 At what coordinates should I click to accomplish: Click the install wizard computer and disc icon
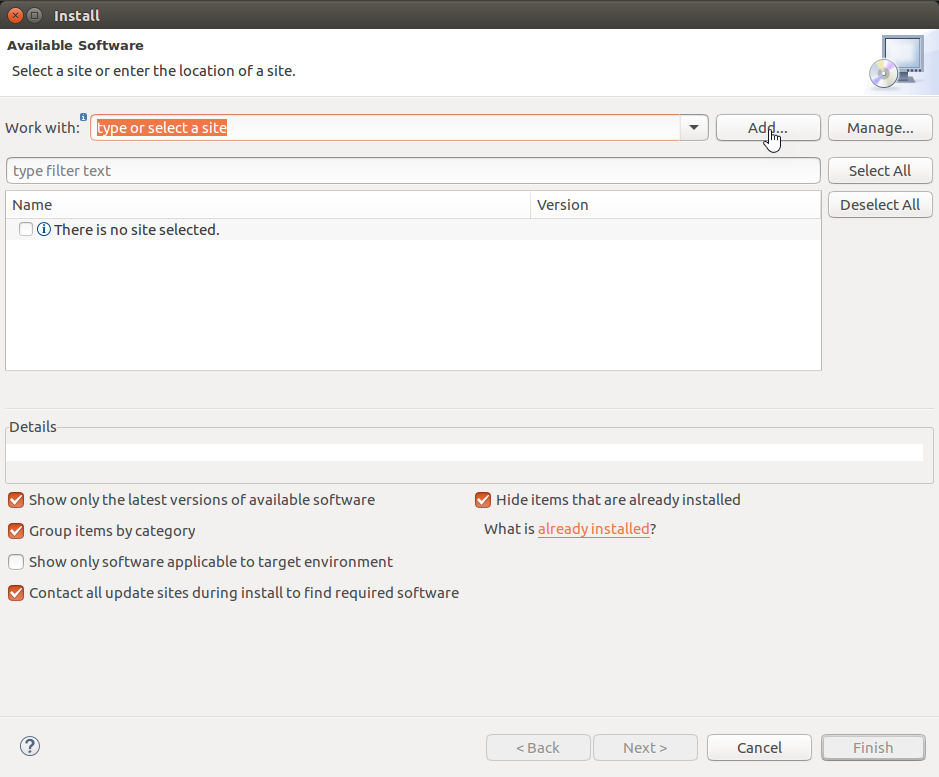[x=898, y=62]
